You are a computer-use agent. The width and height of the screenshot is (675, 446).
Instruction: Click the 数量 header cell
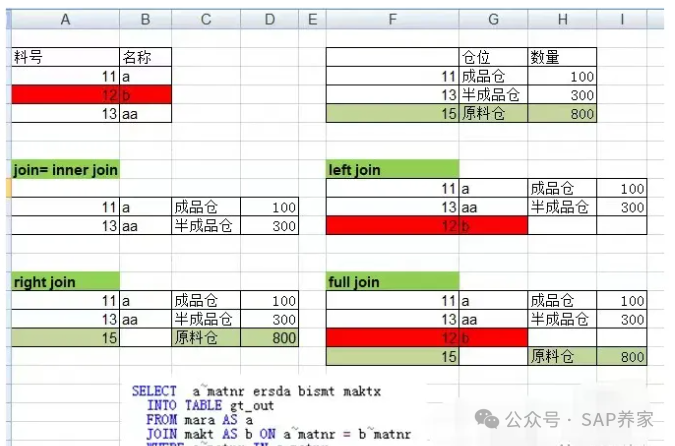(562, 57)
